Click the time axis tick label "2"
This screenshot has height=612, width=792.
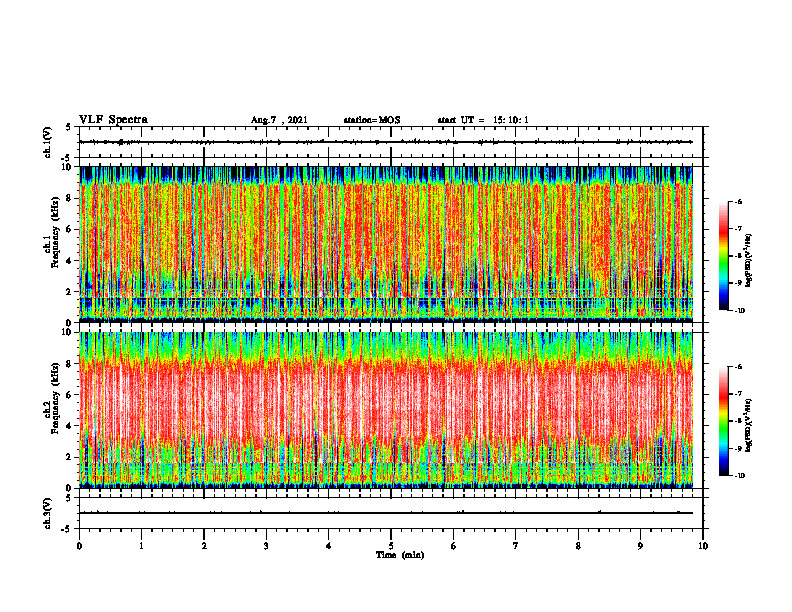[204, 546]
